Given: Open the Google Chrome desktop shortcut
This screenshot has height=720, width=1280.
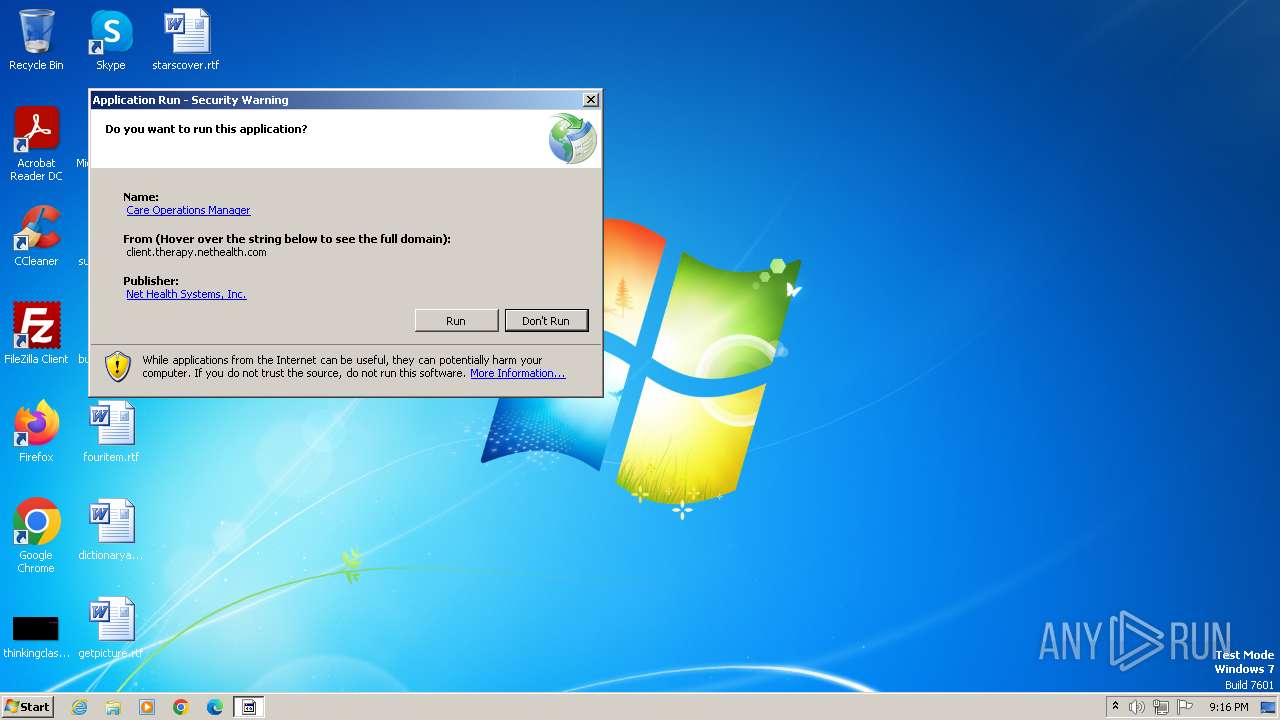Looking at the screenshot, I should click(36, 536).
